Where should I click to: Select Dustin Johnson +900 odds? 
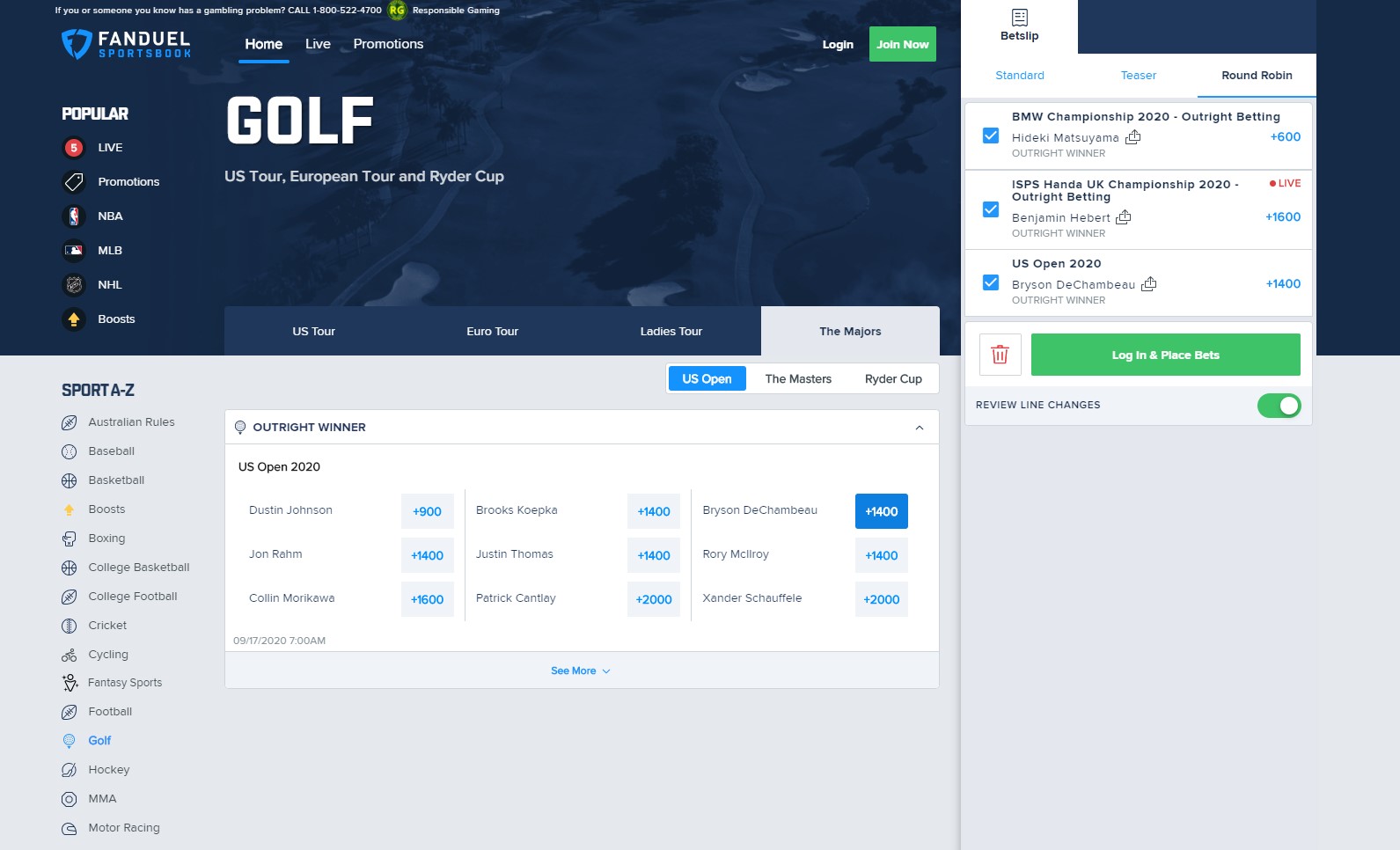(x=427, y=511)
